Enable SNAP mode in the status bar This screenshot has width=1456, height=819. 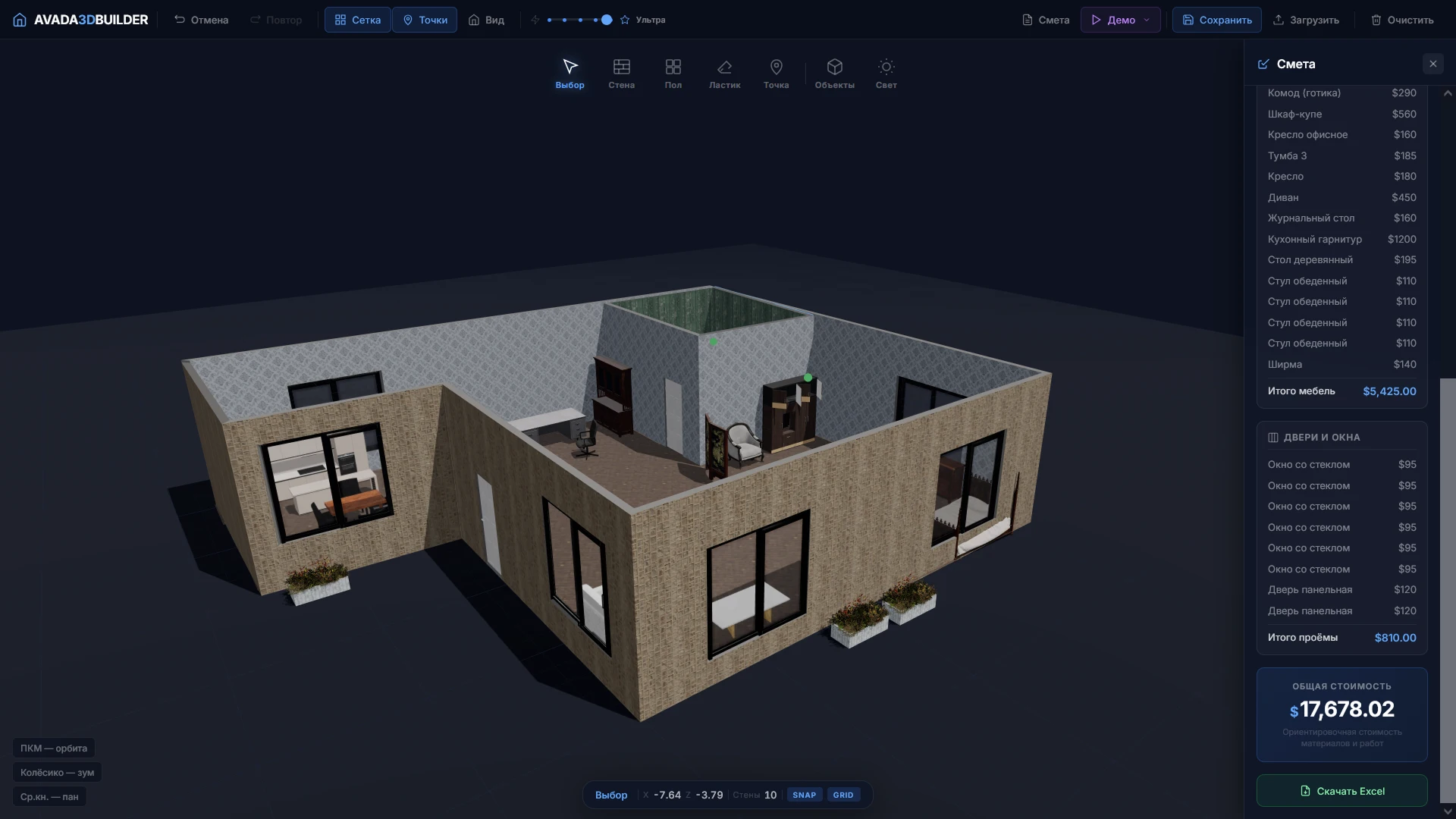coord(805,795)
